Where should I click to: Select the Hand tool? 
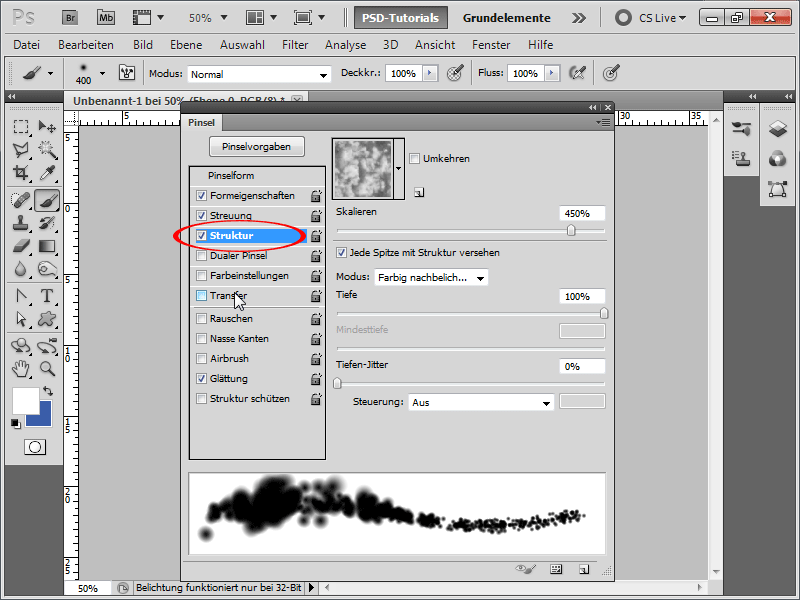[x=21, y=368]
